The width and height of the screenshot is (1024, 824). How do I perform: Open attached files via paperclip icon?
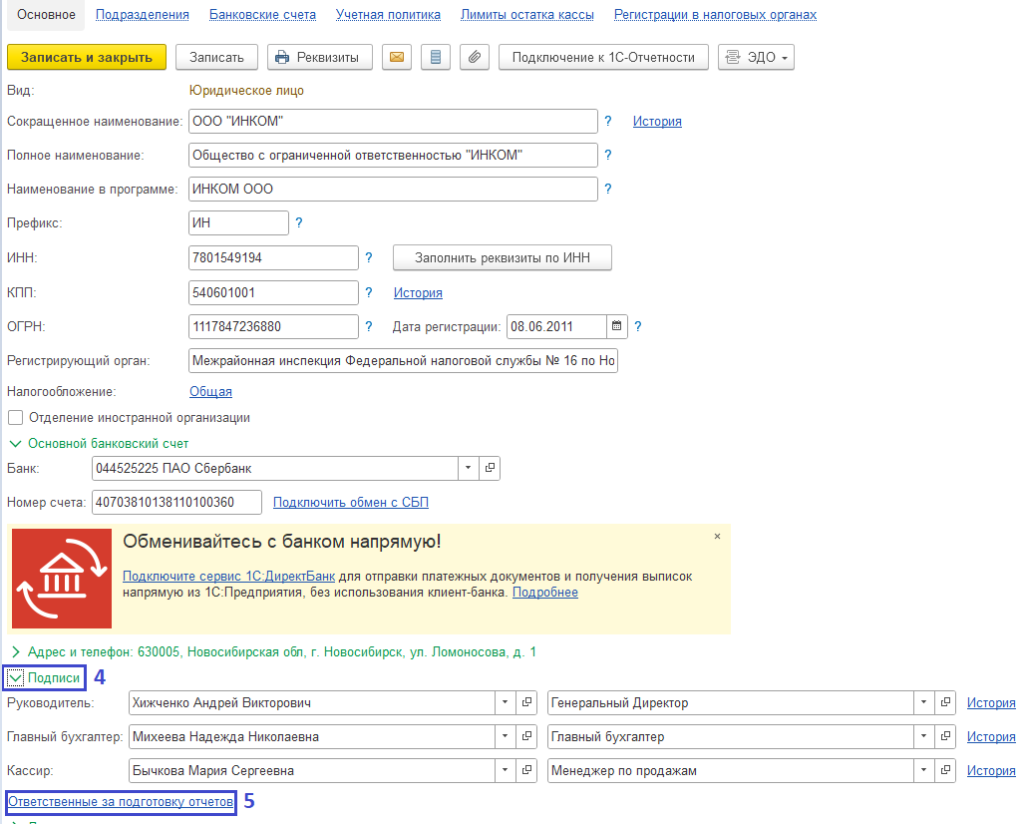click(474, 57)
